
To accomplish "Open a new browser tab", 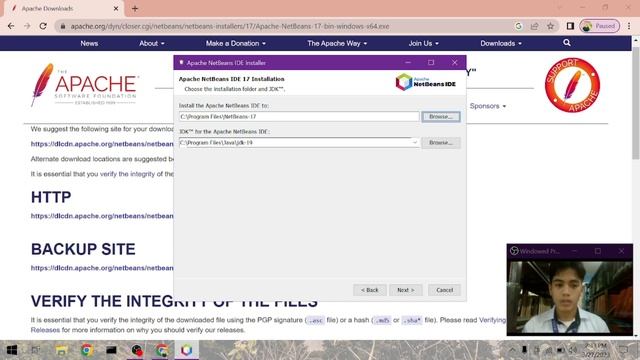I will click(x=135, y=8).
